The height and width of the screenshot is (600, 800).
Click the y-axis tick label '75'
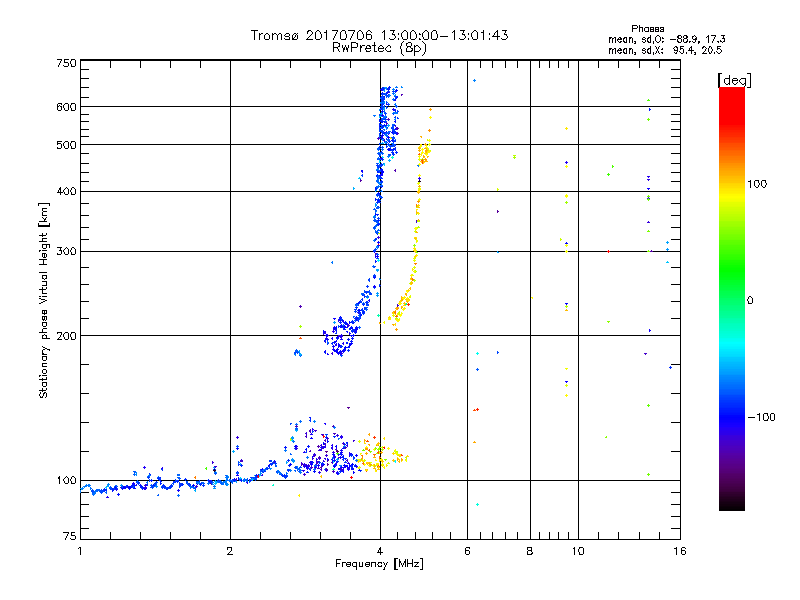click(70, 536)
